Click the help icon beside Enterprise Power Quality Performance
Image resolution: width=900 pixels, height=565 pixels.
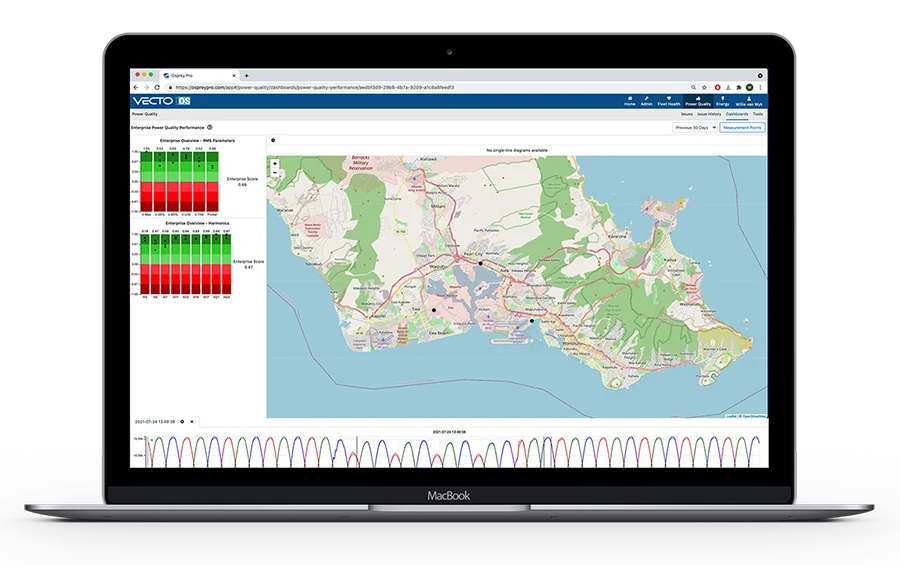[210, 127]
